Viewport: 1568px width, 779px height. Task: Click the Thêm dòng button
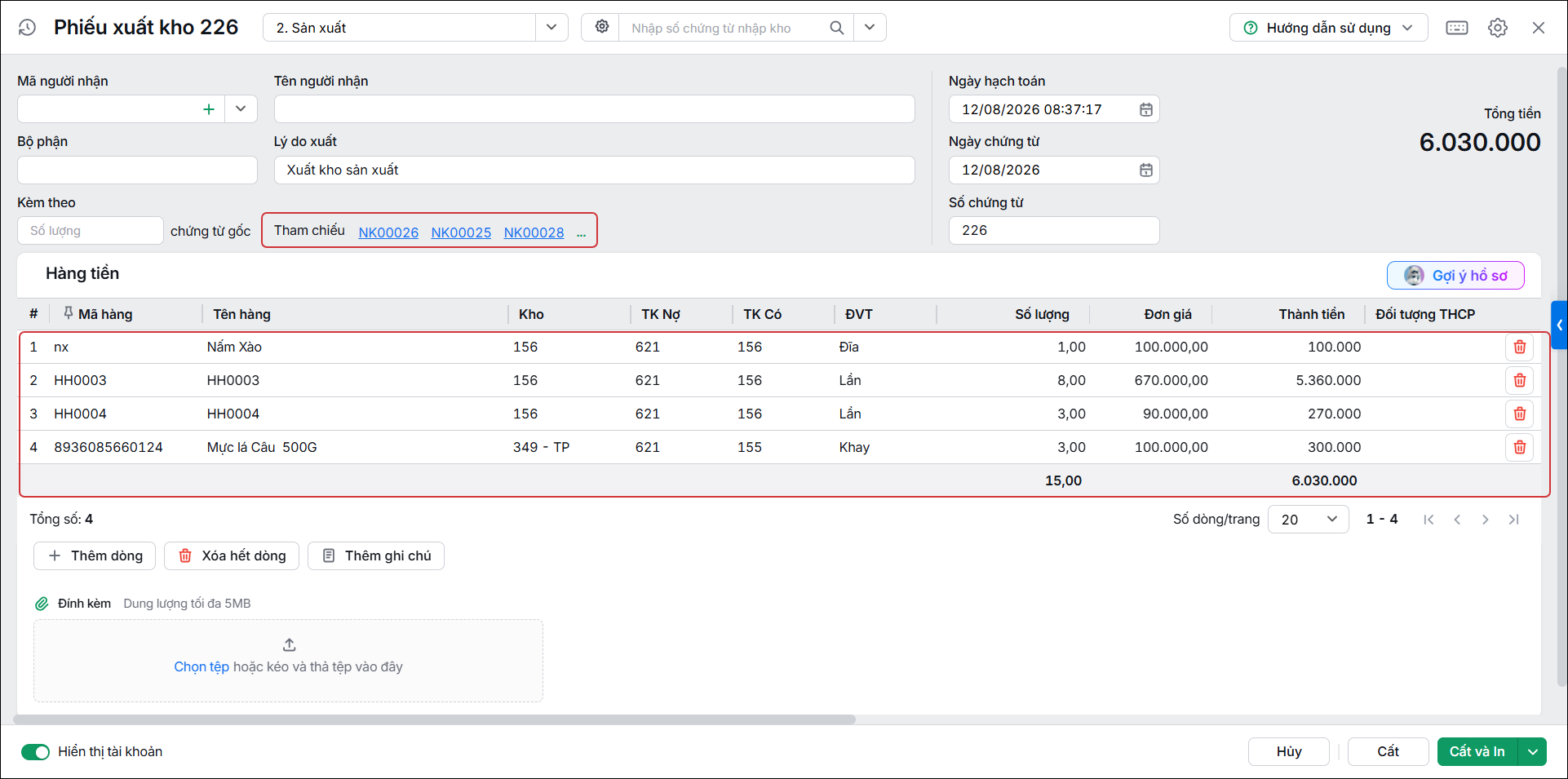pyautogui.click(x=95, y=556)
